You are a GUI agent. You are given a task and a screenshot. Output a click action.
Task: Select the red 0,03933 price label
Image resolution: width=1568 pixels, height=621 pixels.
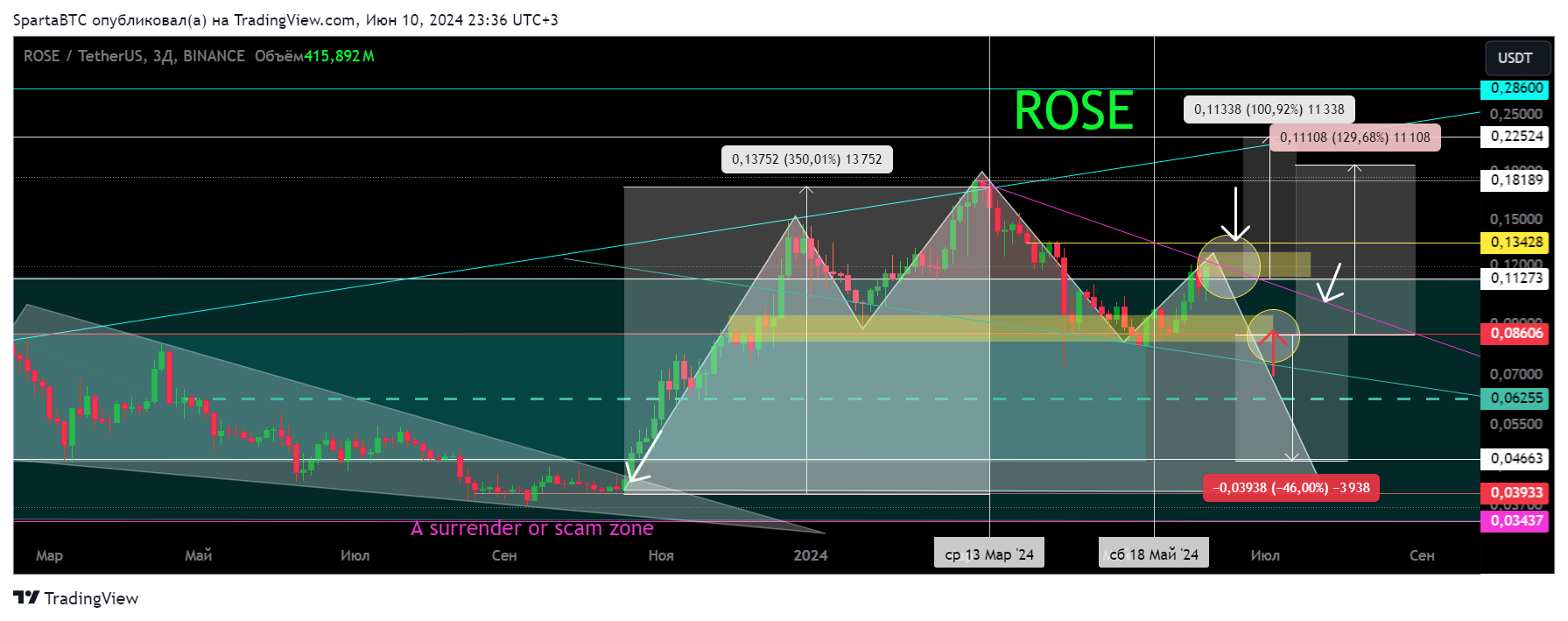(1515, 493)
